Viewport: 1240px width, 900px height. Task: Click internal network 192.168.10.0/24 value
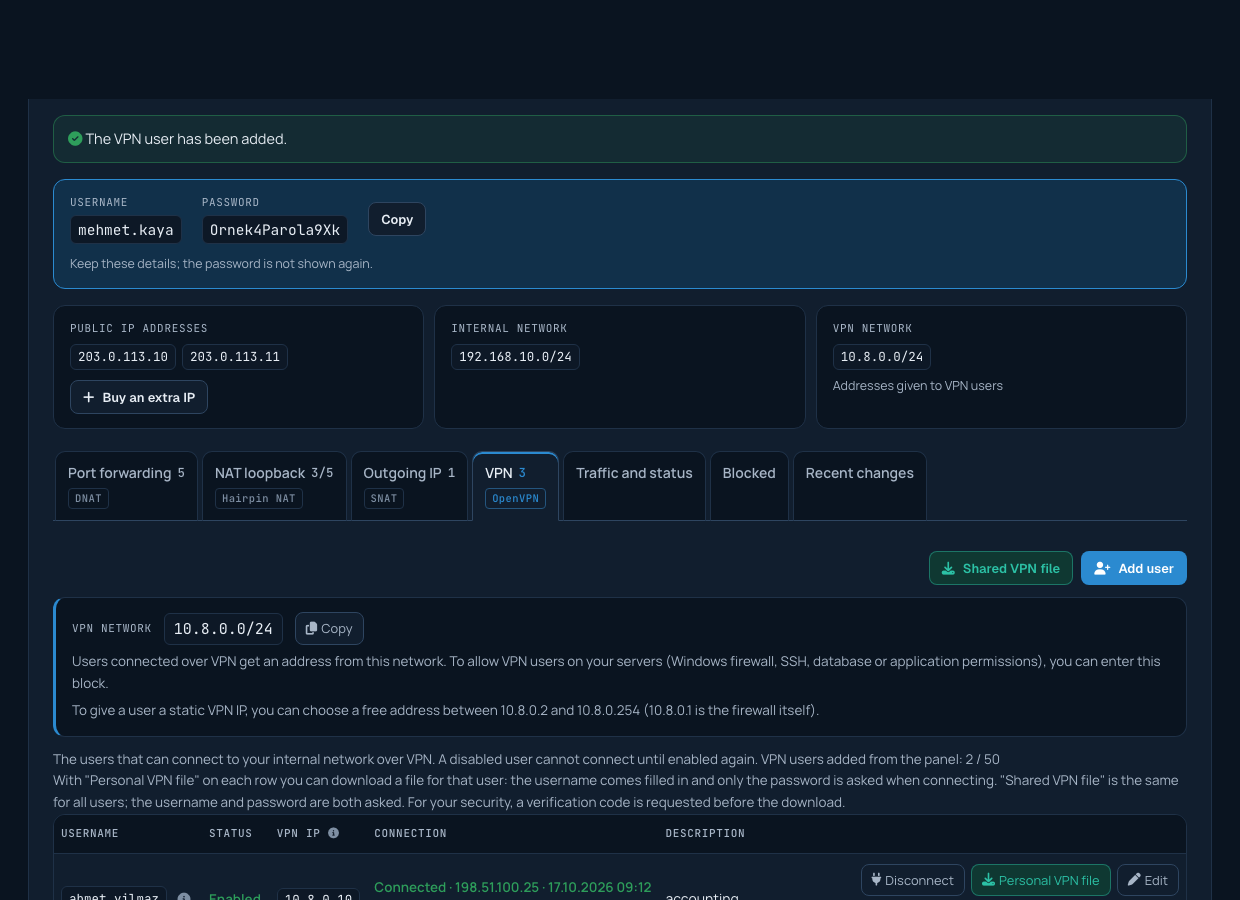click(515, 357)
